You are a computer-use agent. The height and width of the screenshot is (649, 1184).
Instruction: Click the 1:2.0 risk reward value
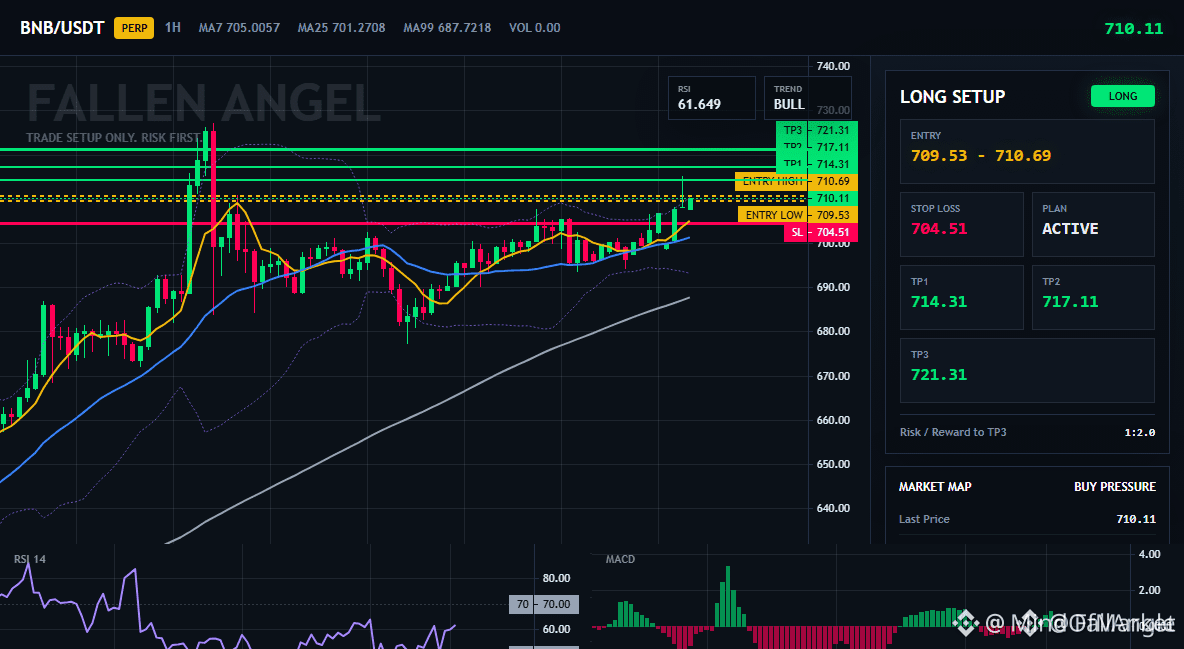point(1139,433)
